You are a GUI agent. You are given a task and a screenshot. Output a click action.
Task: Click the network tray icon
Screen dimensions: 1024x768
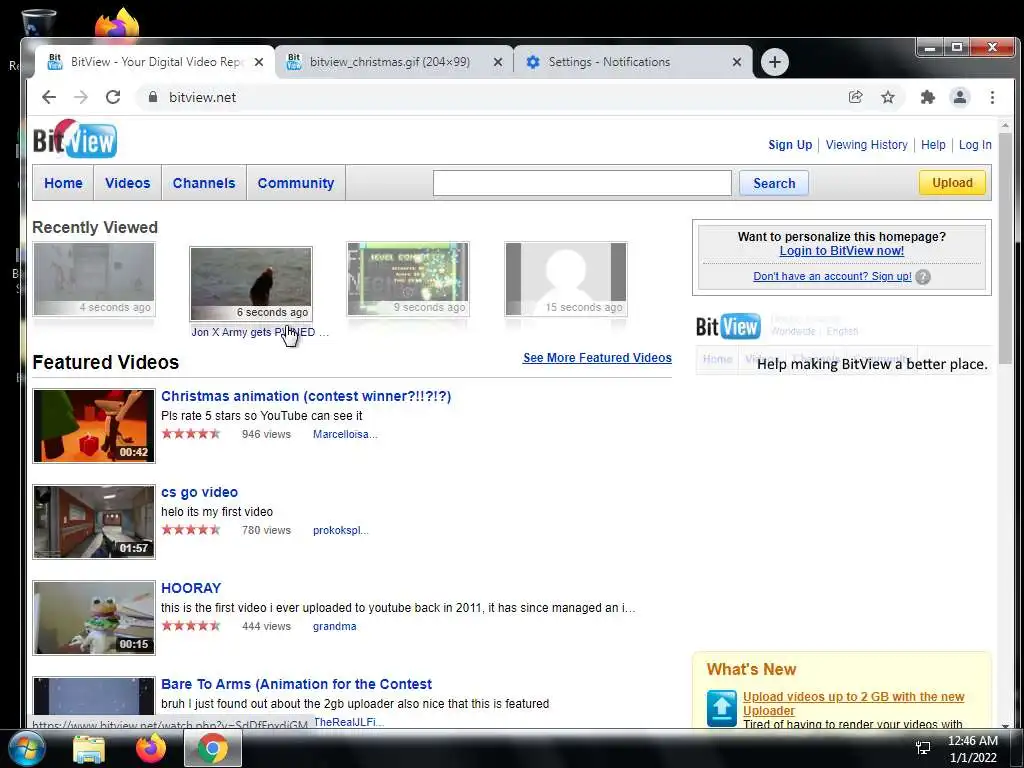pyautogui.click(x=923, y=748)
